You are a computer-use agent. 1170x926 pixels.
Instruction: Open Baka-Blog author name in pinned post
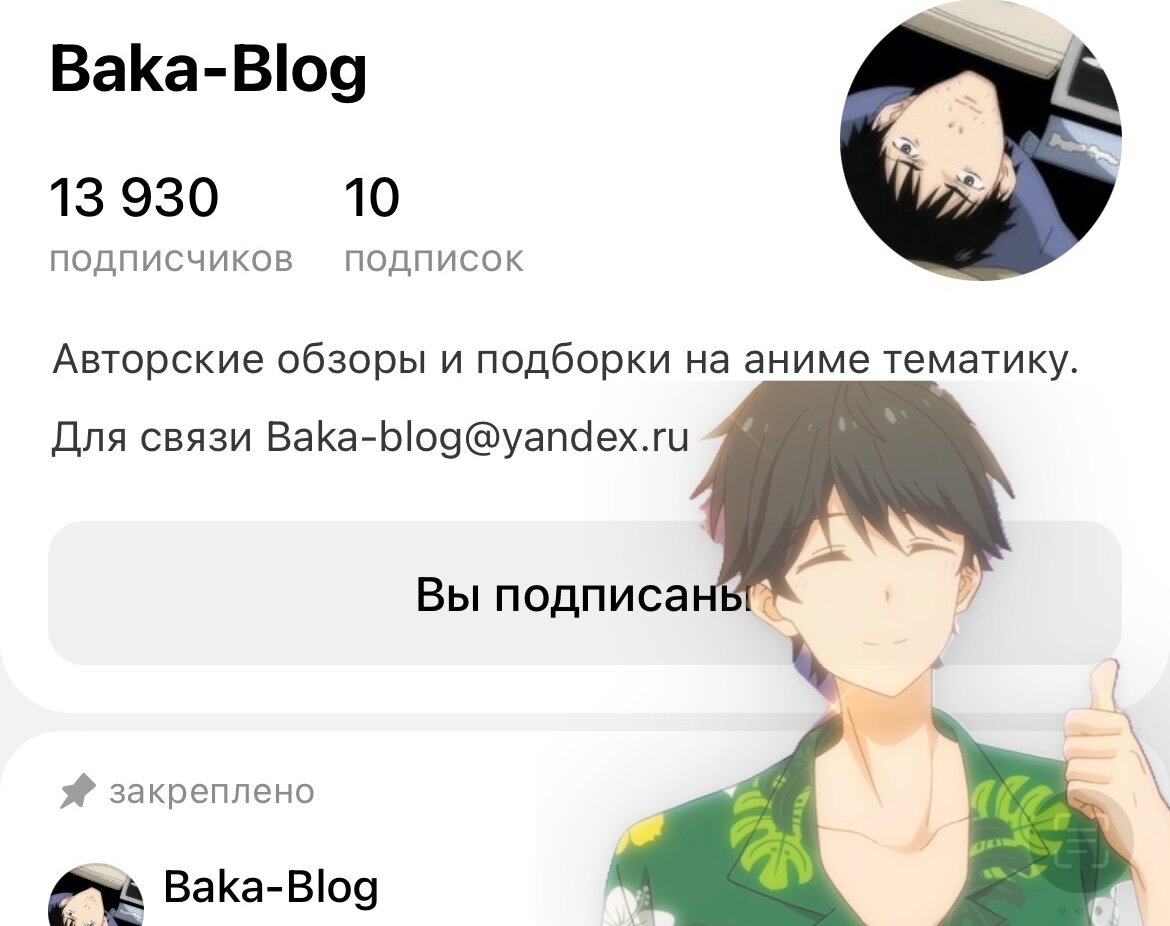point(271,886)
